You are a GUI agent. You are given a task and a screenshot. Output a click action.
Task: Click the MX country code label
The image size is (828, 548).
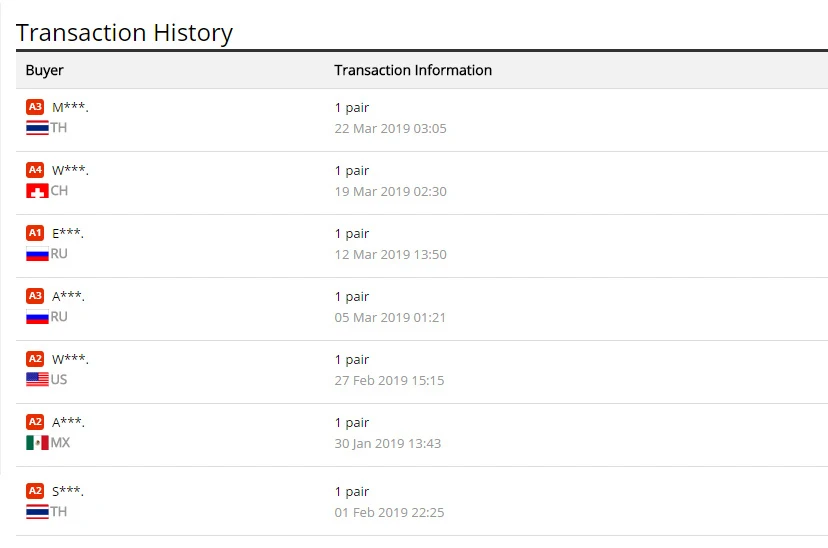tap(61, 443)
